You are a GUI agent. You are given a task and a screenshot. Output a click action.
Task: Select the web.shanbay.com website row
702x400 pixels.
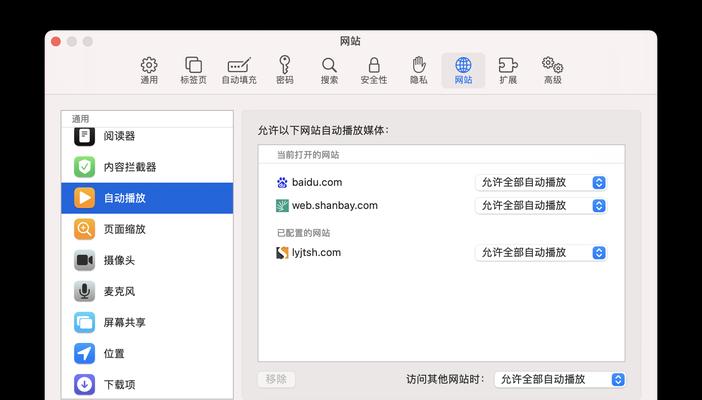point(441,206)
